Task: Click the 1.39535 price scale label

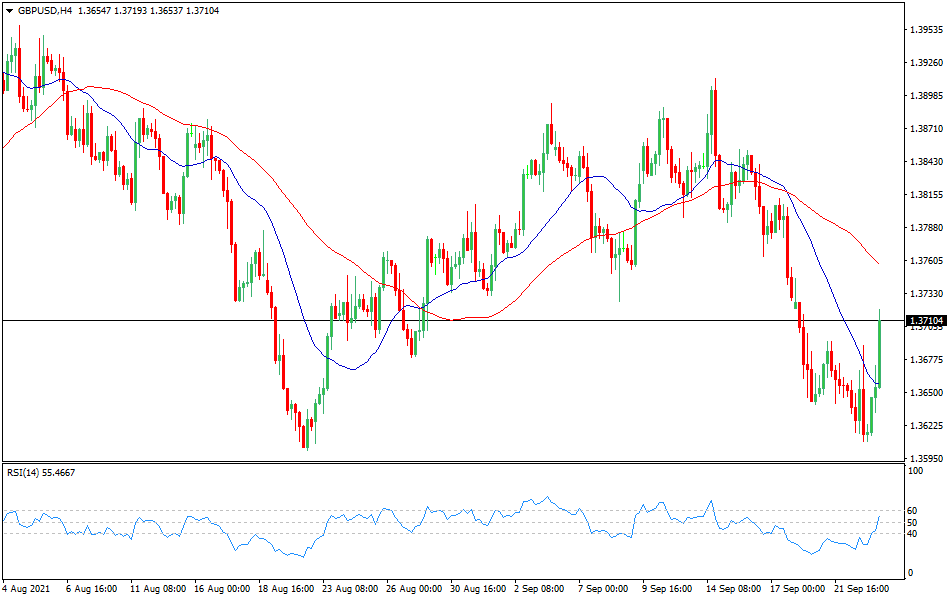Action: (926, 30)
